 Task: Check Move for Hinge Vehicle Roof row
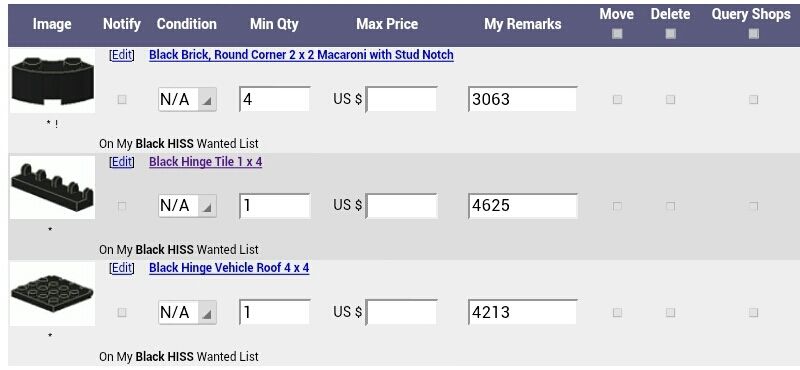617,312
